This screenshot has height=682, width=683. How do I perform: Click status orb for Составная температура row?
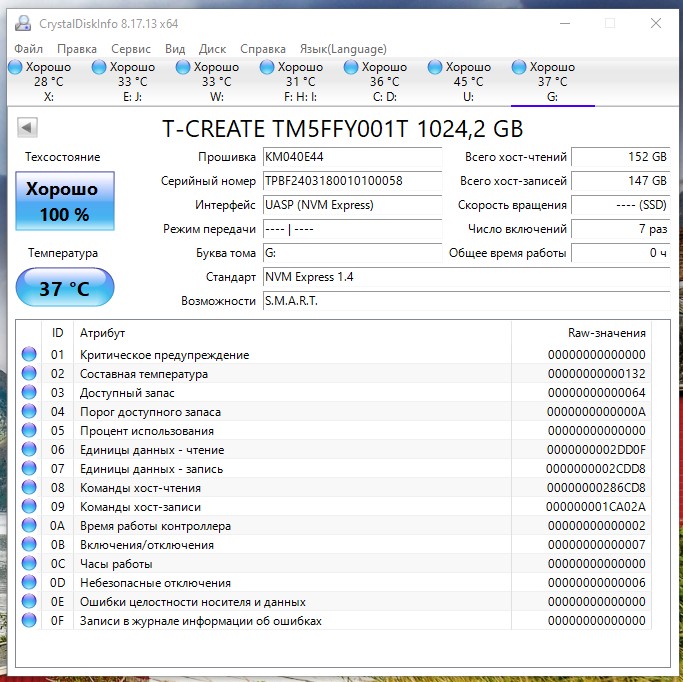[x=29, y=373]
